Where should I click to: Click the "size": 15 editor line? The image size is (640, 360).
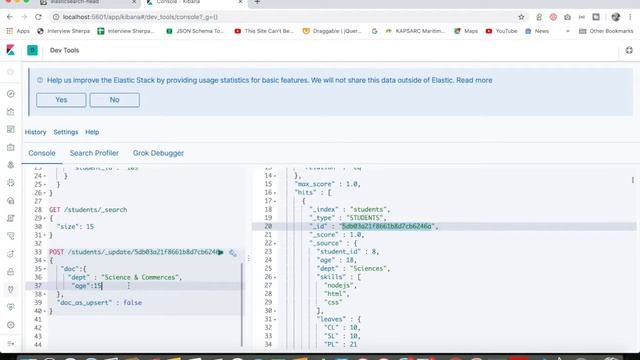click(x=75, y=227)
